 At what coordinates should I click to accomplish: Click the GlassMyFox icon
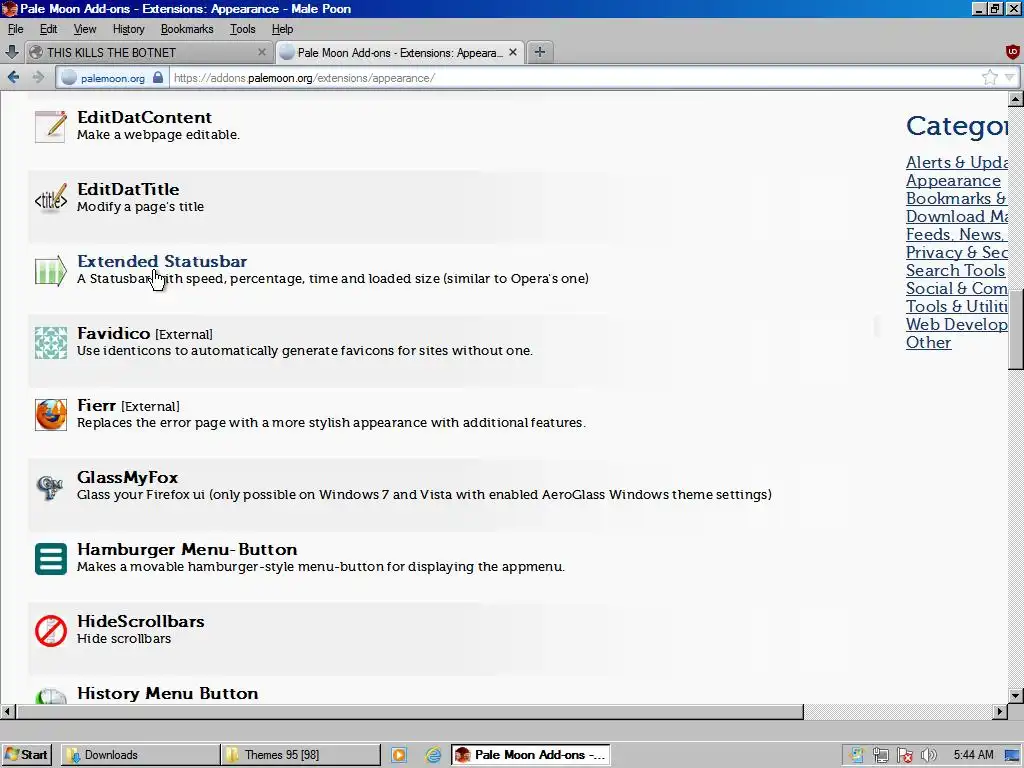(x=51, y=487)
